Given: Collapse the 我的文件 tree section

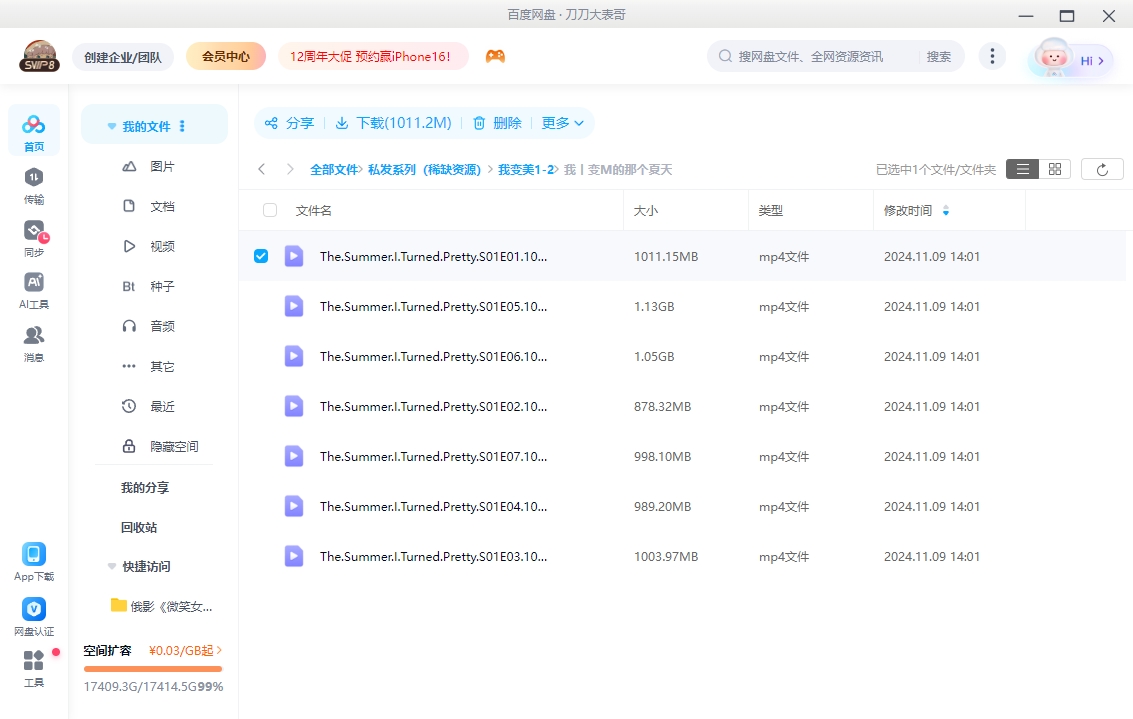Looking at the screenshot, I should tap(112, 127).
